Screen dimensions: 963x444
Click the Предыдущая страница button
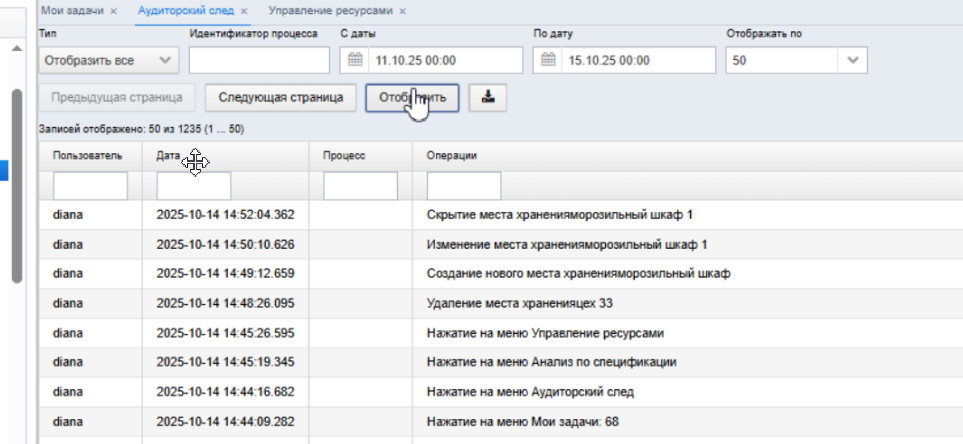pyautogui.click(x=117, y=98)
